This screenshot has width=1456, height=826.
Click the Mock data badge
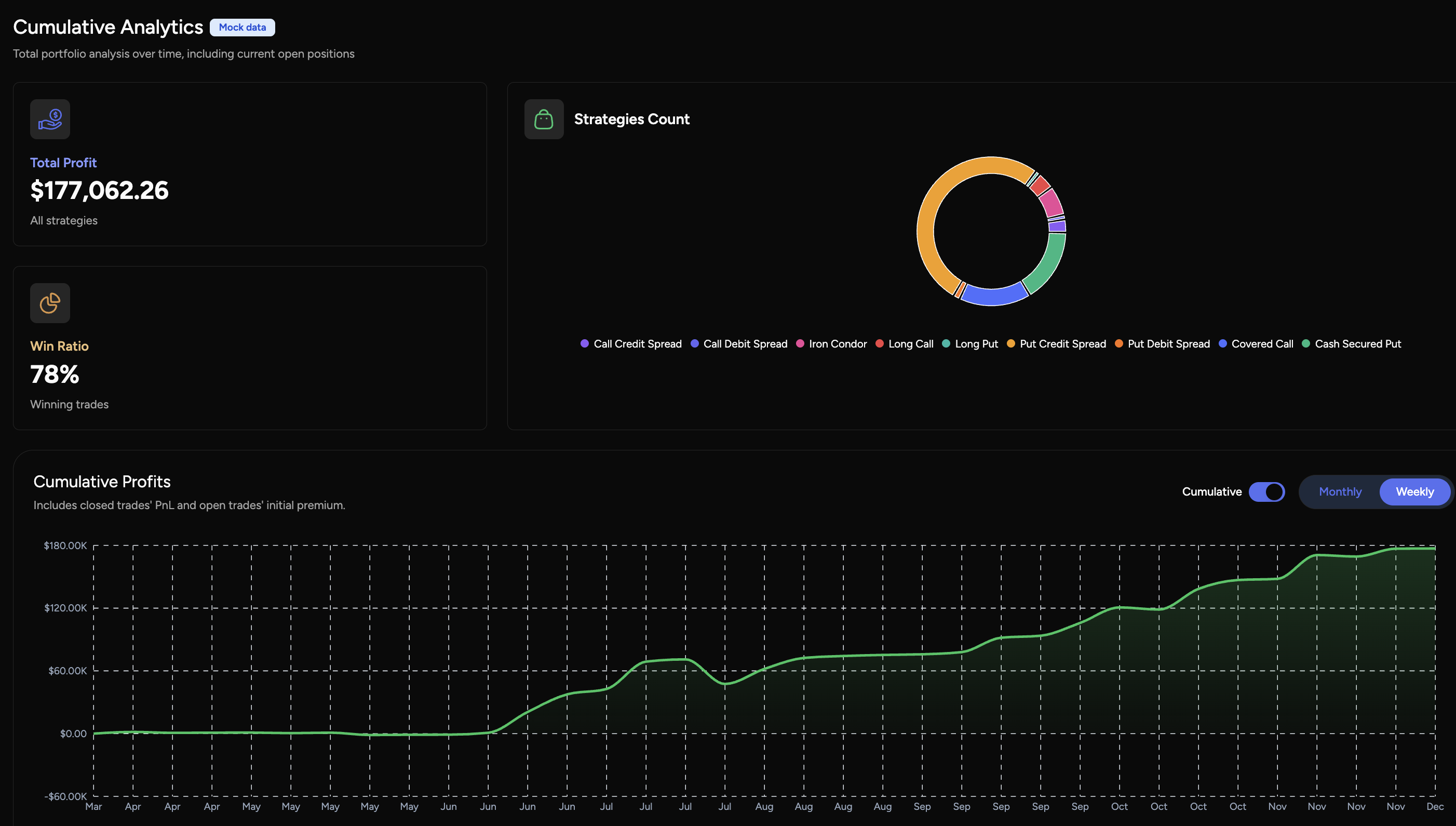click(242, 27)
